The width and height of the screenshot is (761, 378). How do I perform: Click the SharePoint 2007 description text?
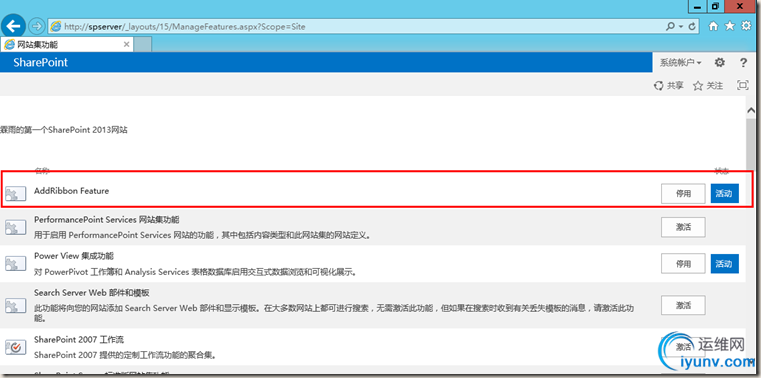coord(125,355)
